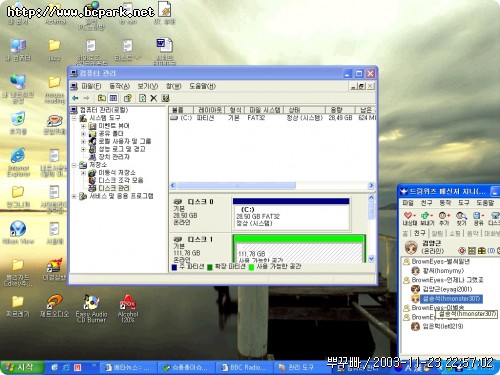Open the 파일(F) menu in Computer Management

[x=91, y=86]
